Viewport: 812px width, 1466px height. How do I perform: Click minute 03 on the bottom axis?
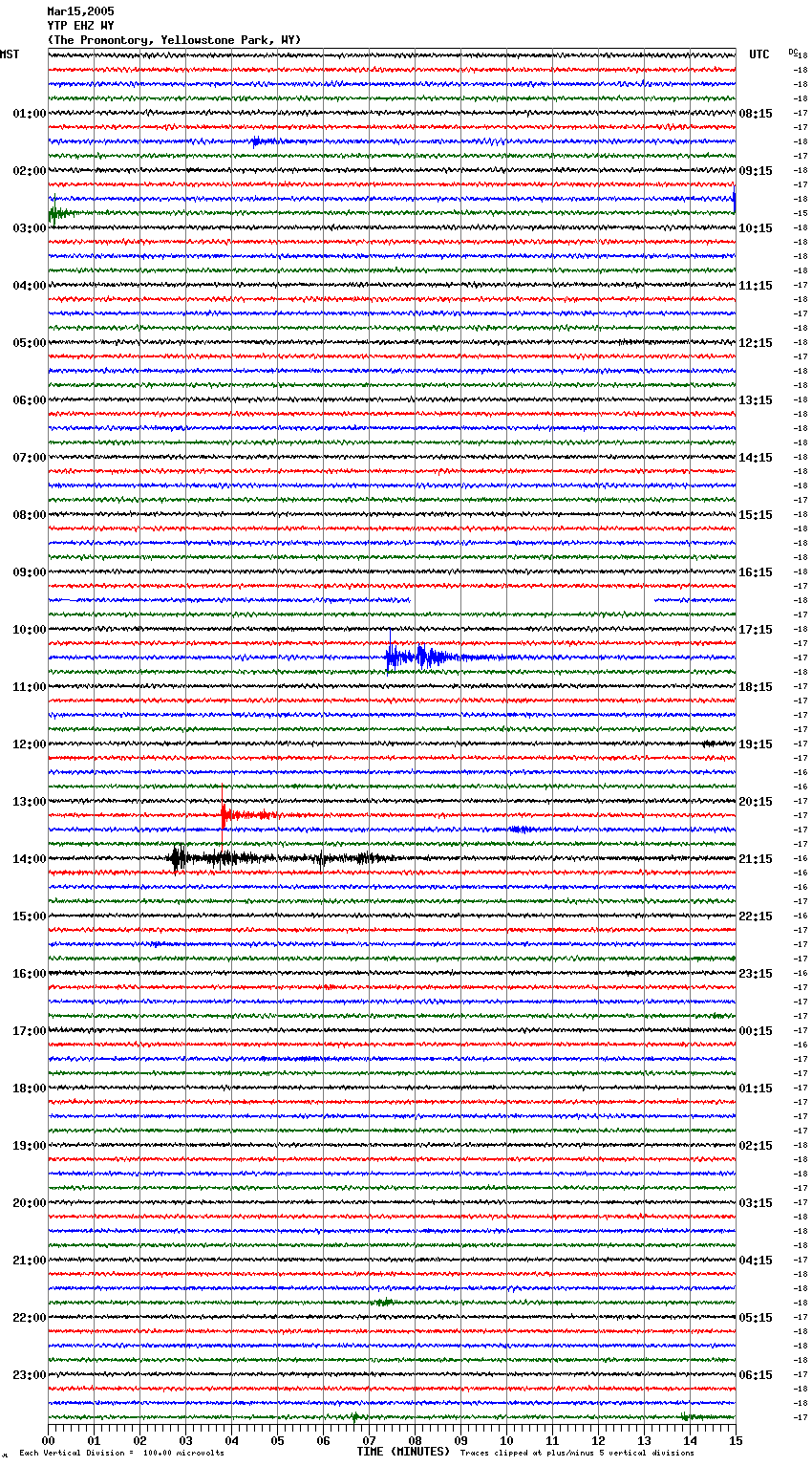click(x=185, y=1440)
